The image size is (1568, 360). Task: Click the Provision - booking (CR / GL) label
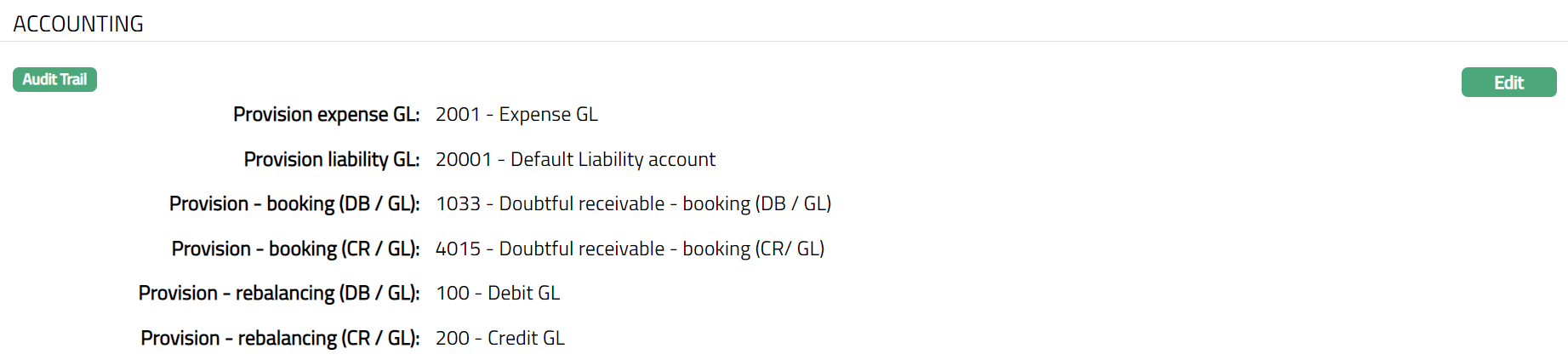click(x=295, y=249)
